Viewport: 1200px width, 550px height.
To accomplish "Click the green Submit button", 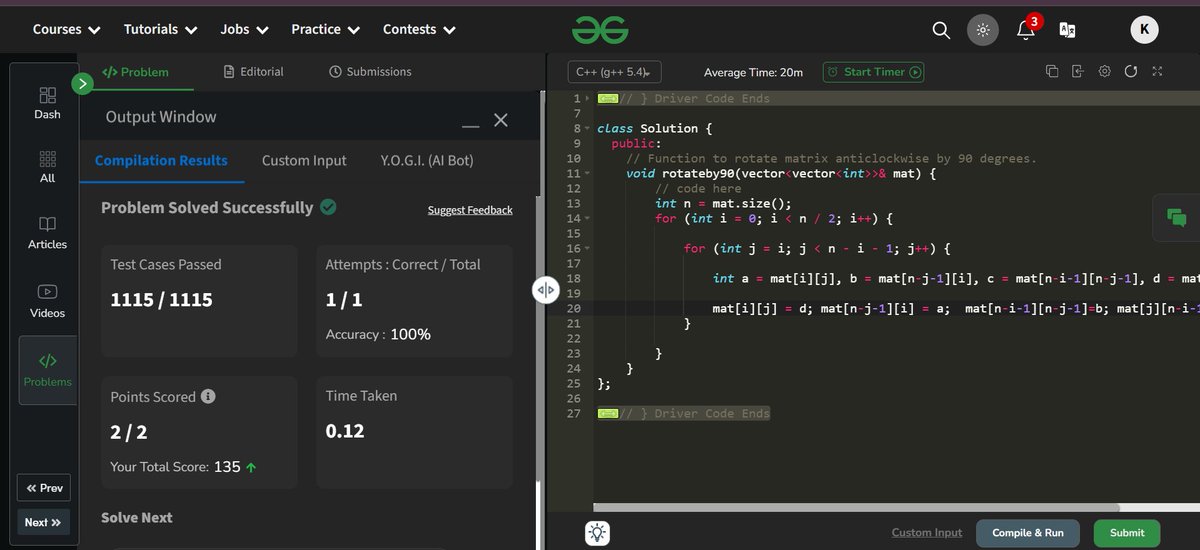I will coord(1127,533).
